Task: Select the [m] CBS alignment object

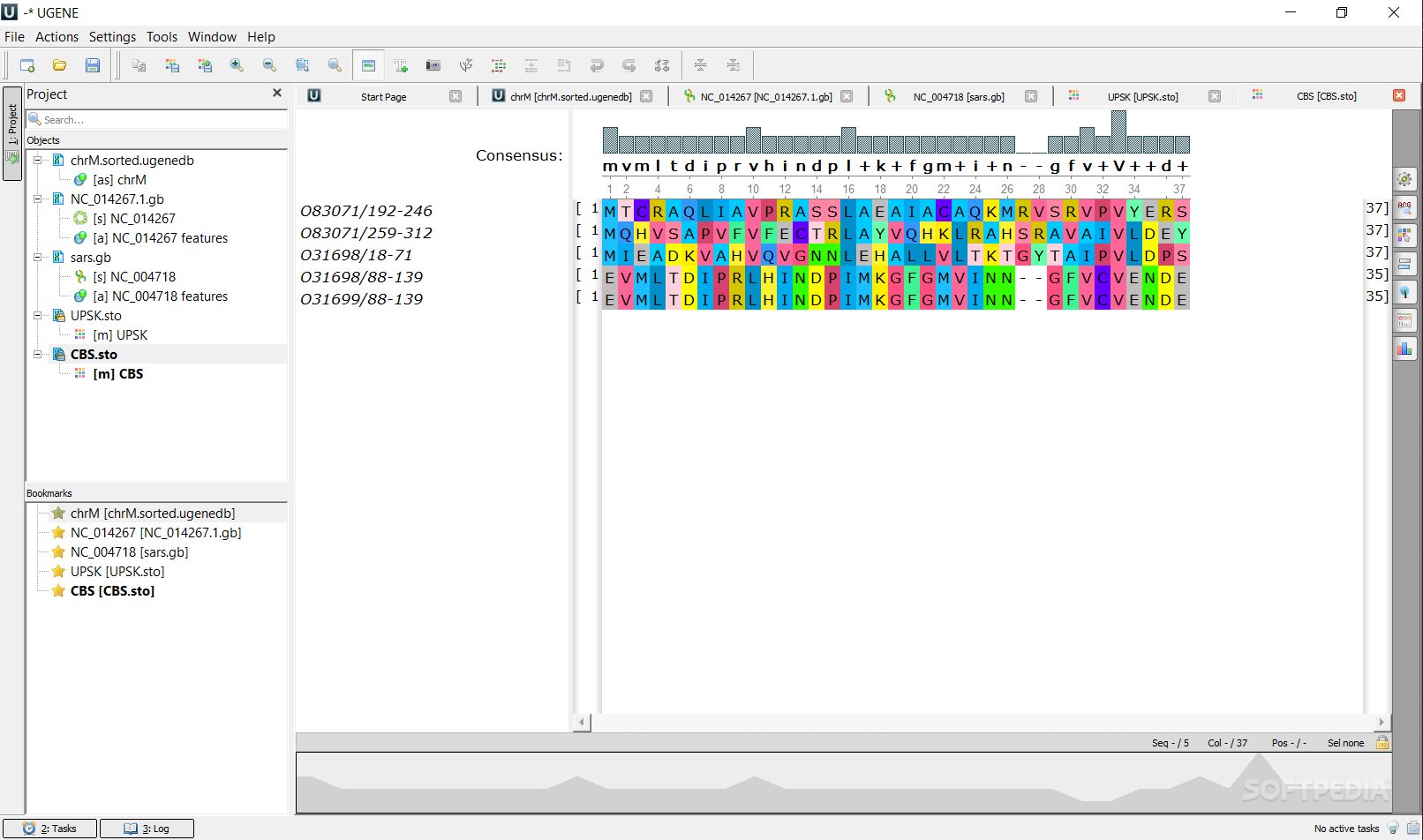Action: [118, 374]
